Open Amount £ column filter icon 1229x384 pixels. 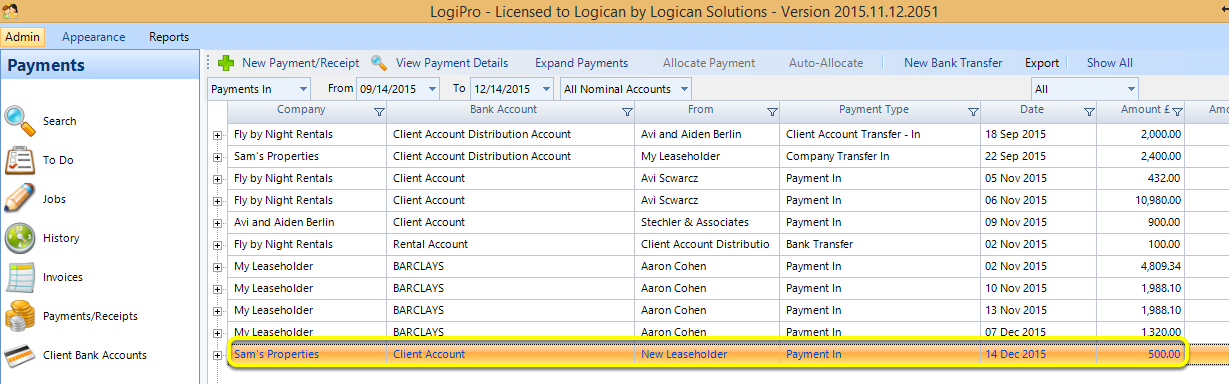click(1177, 111)
